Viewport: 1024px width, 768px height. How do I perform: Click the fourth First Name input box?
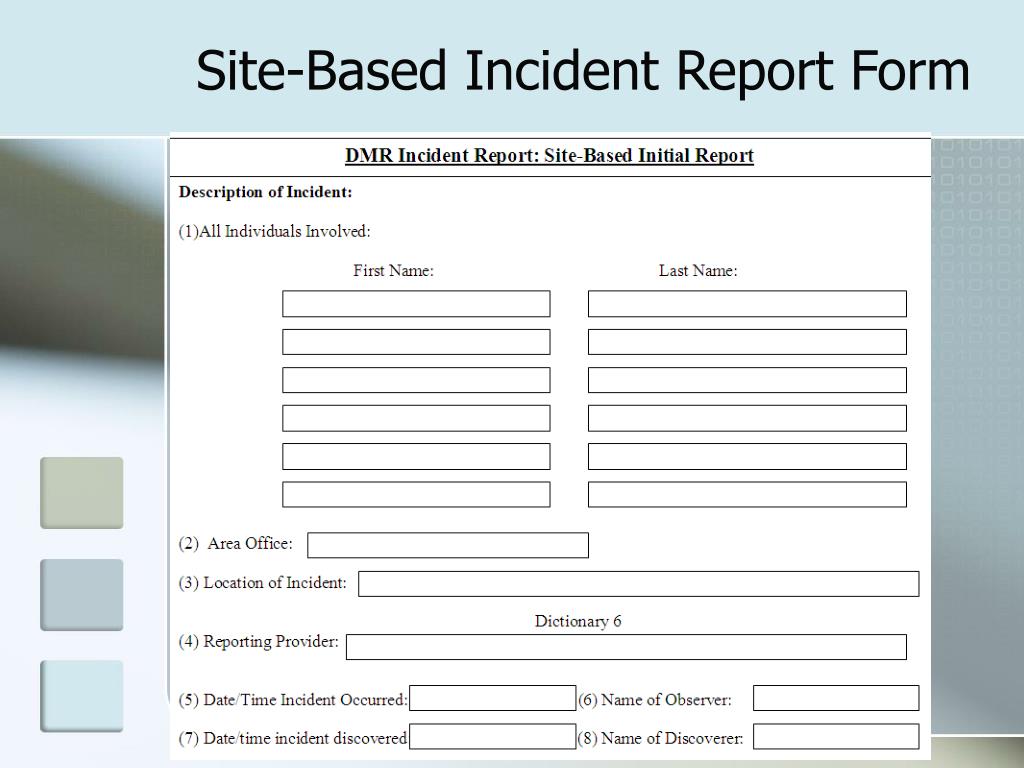click(416, 419)
